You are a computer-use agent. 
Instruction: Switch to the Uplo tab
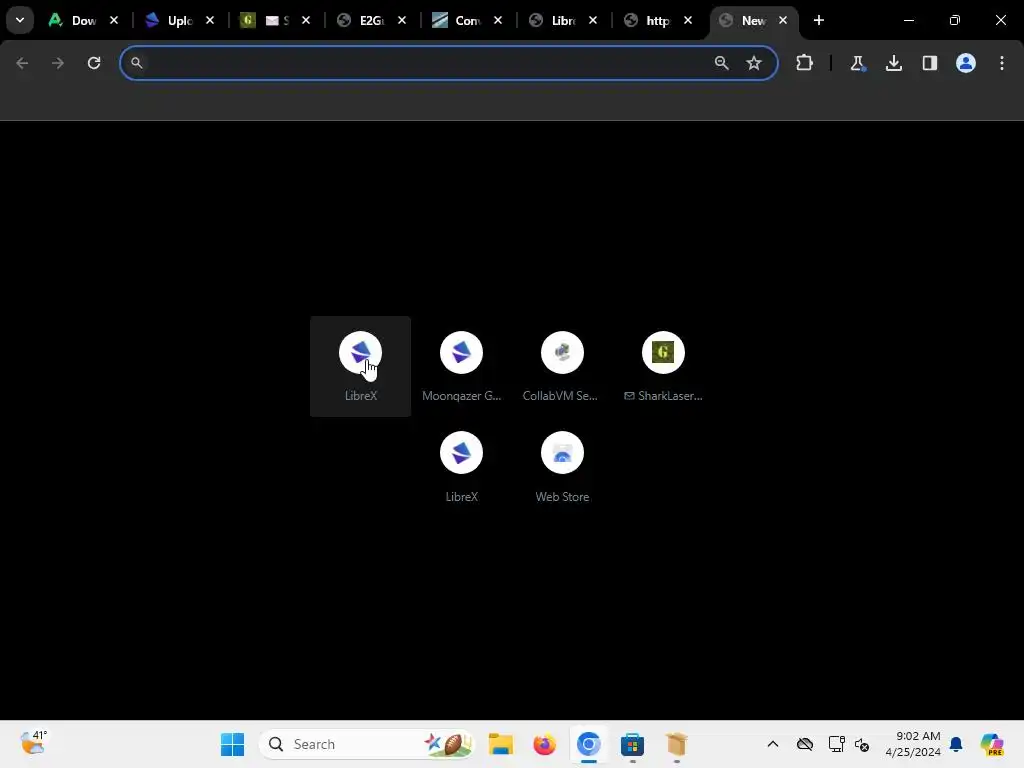click(x=168, y=20)
